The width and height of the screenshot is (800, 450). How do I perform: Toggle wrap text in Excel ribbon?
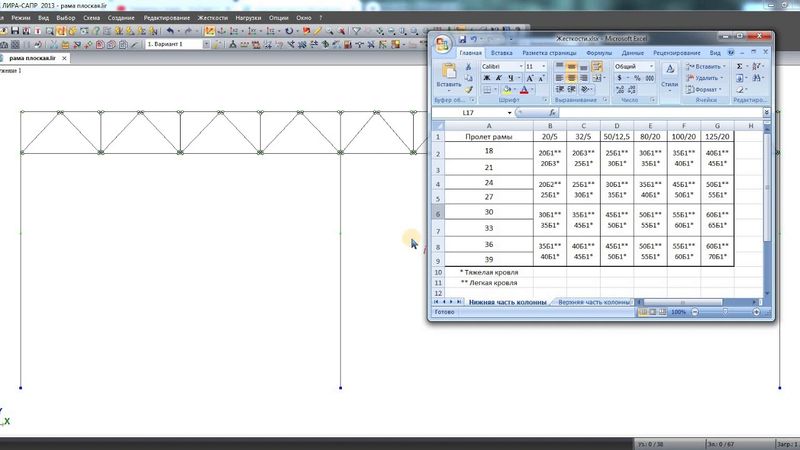597,66
